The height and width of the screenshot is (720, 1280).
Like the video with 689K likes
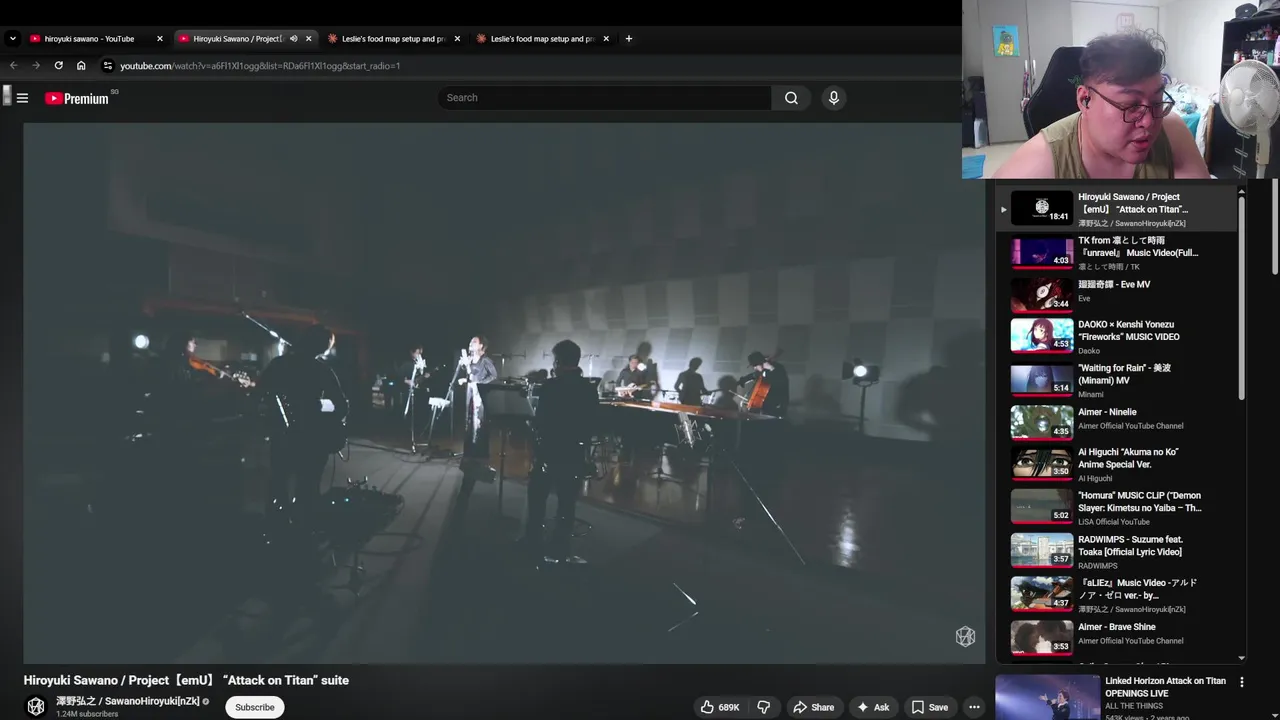pos(720,707)
